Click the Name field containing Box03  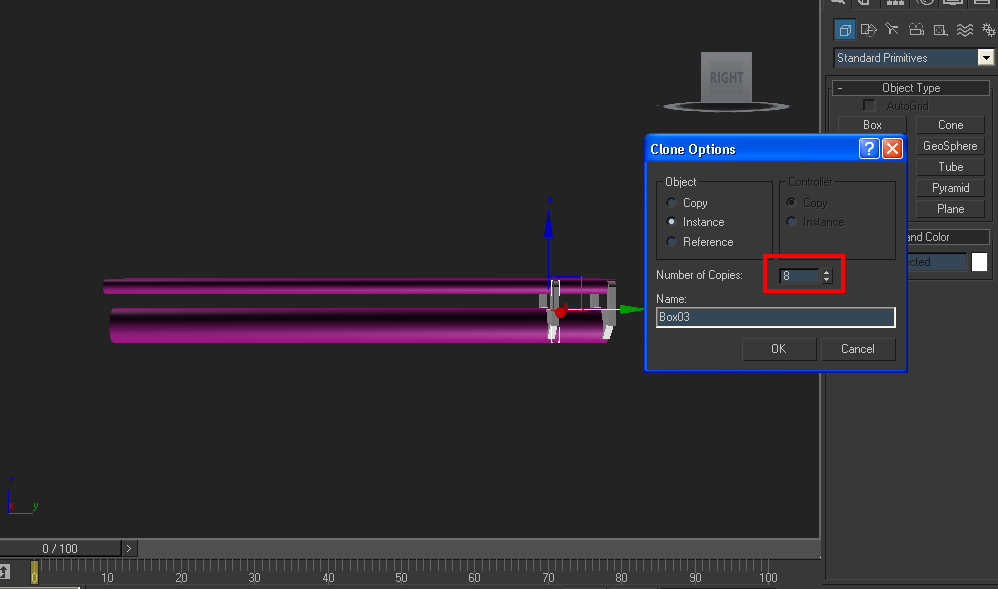(x=775, y=317)
